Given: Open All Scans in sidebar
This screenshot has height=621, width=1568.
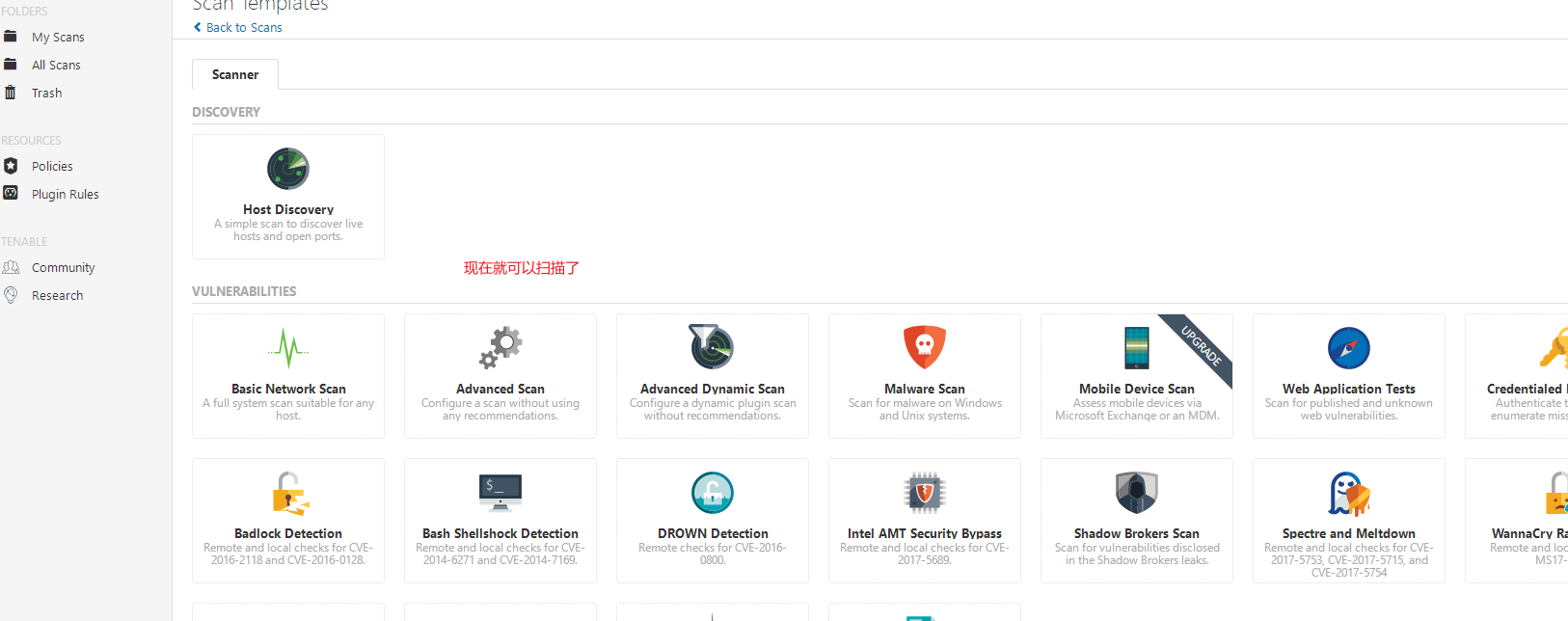Looking at the screenshot, I should tap(56, 65).
